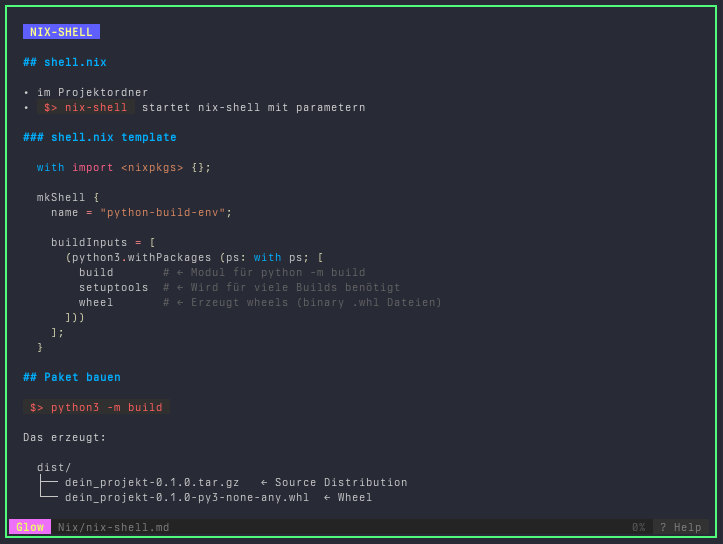
Task: Click the 'setuptools' package entry
Action: tap(114, 288)
